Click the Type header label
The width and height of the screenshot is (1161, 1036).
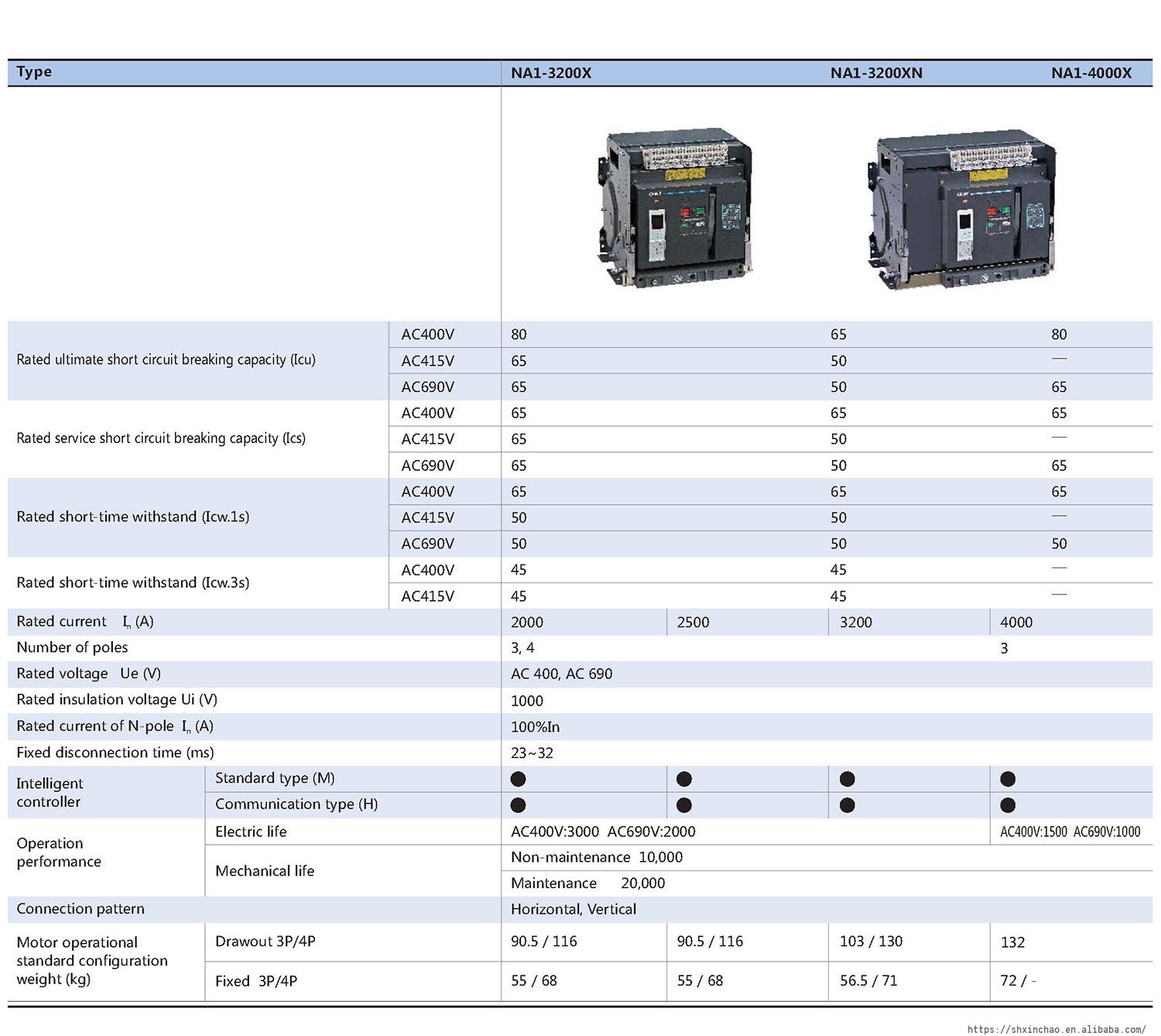[34, 72]
